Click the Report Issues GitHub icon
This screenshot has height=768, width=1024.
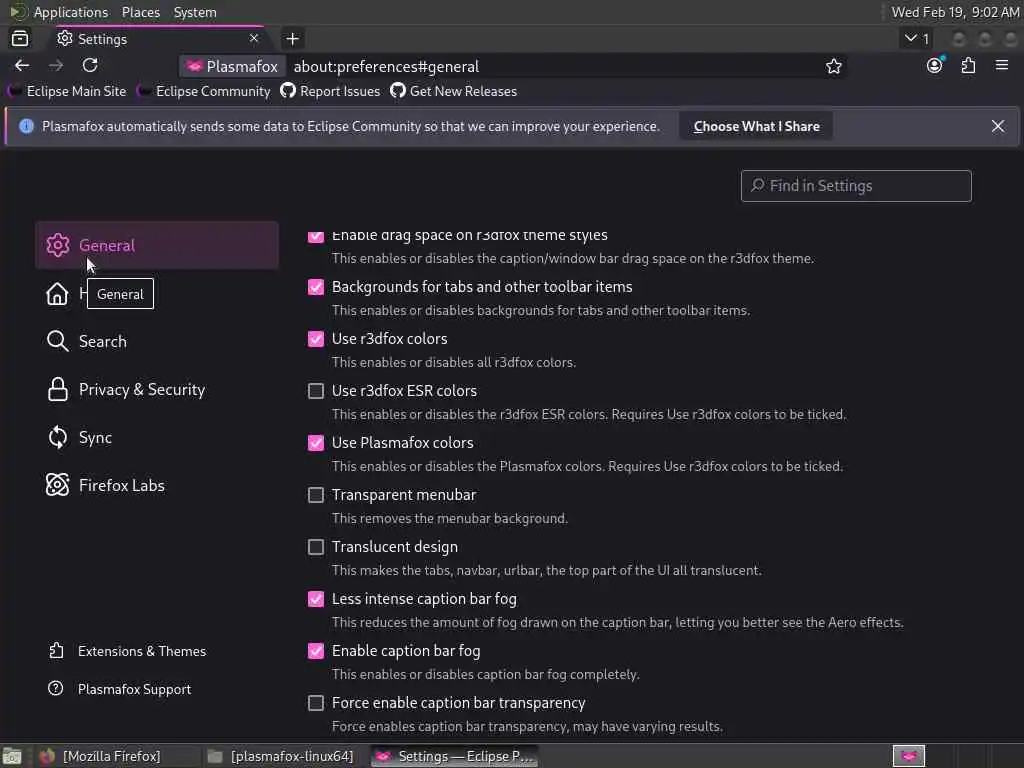(288, 91)
